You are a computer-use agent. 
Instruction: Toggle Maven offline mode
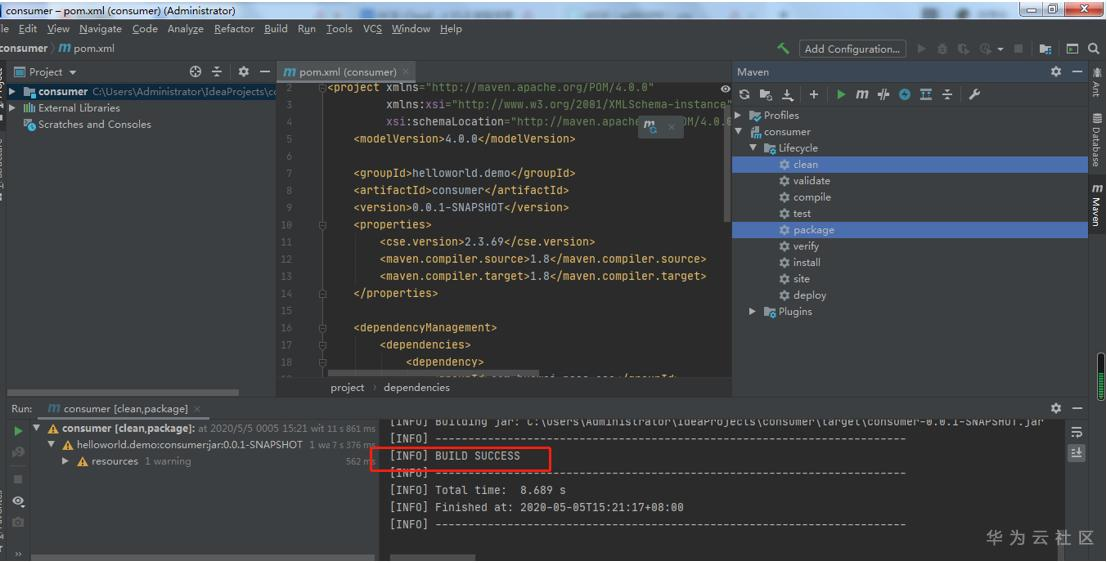click(883, 95)
